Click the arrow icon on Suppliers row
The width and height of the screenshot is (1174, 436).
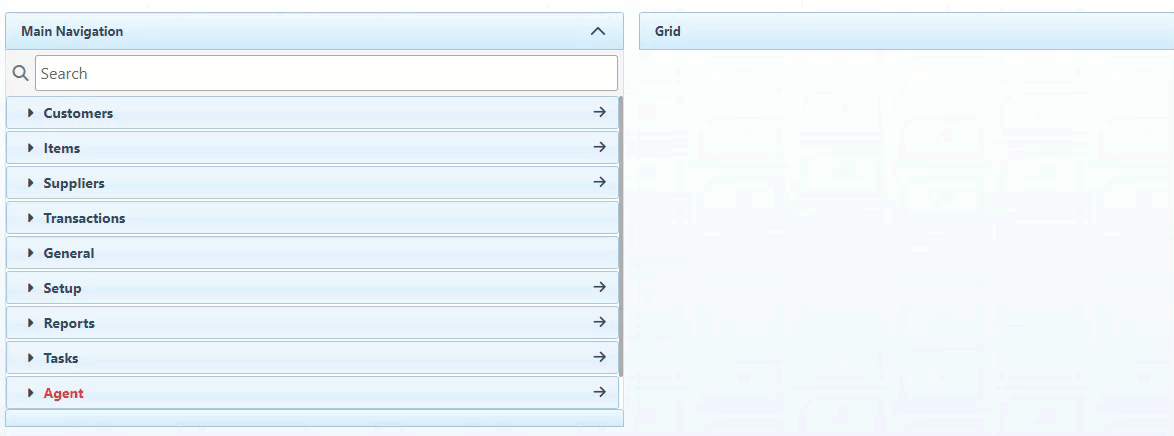[599, 183]
